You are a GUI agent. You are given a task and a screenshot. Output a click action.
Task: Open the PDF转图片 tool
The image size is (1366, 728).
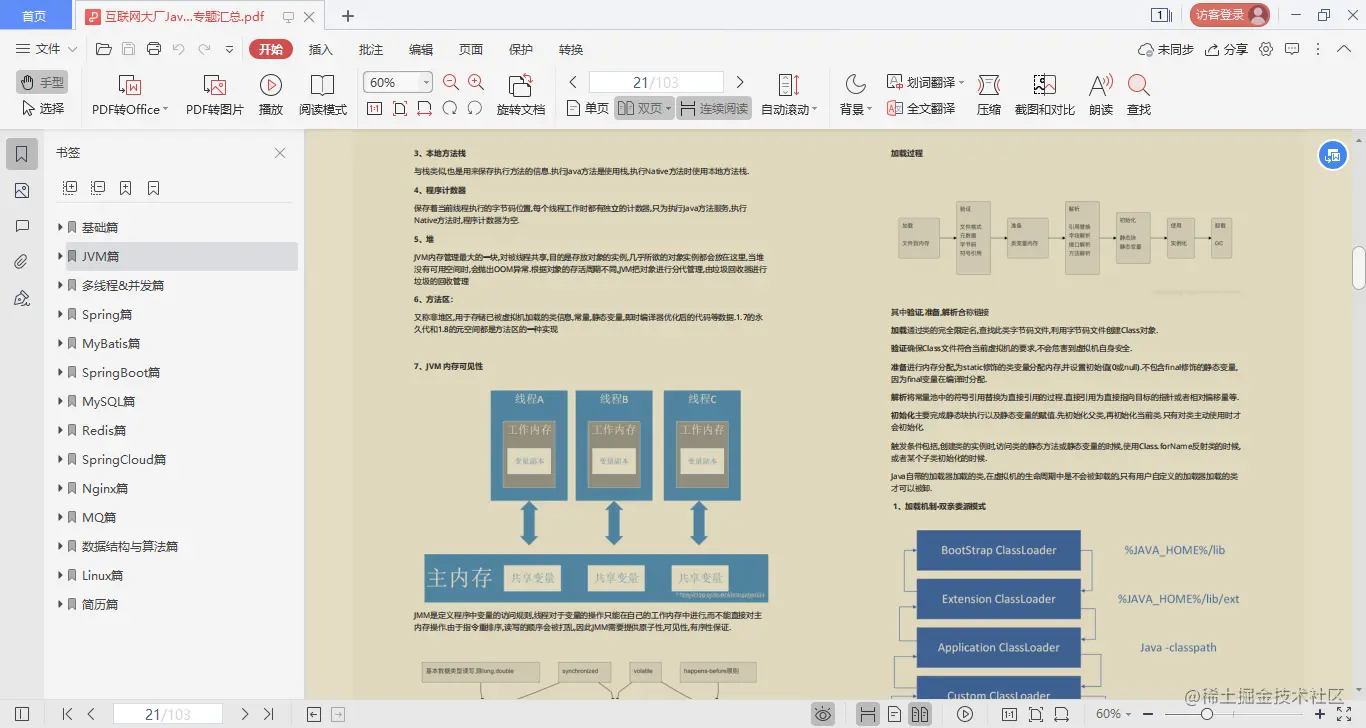click(x=215, y=96)
